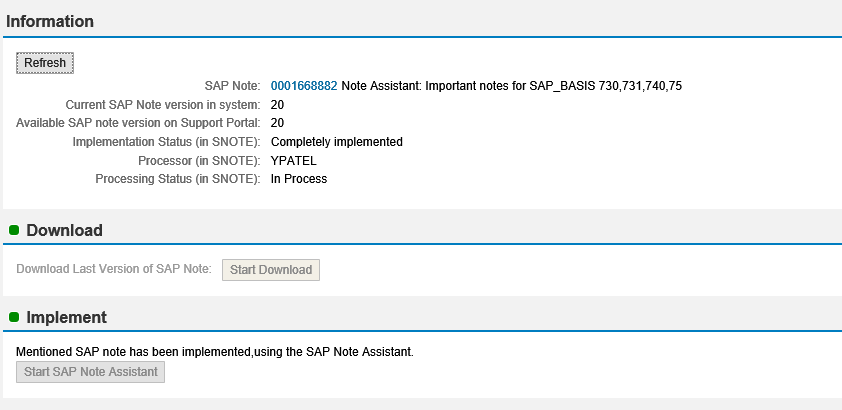Click the 'Download Last Version of SAP Note' label
Image resolution: width=842 pixels, height=410 pixels.
coord(114,269)
